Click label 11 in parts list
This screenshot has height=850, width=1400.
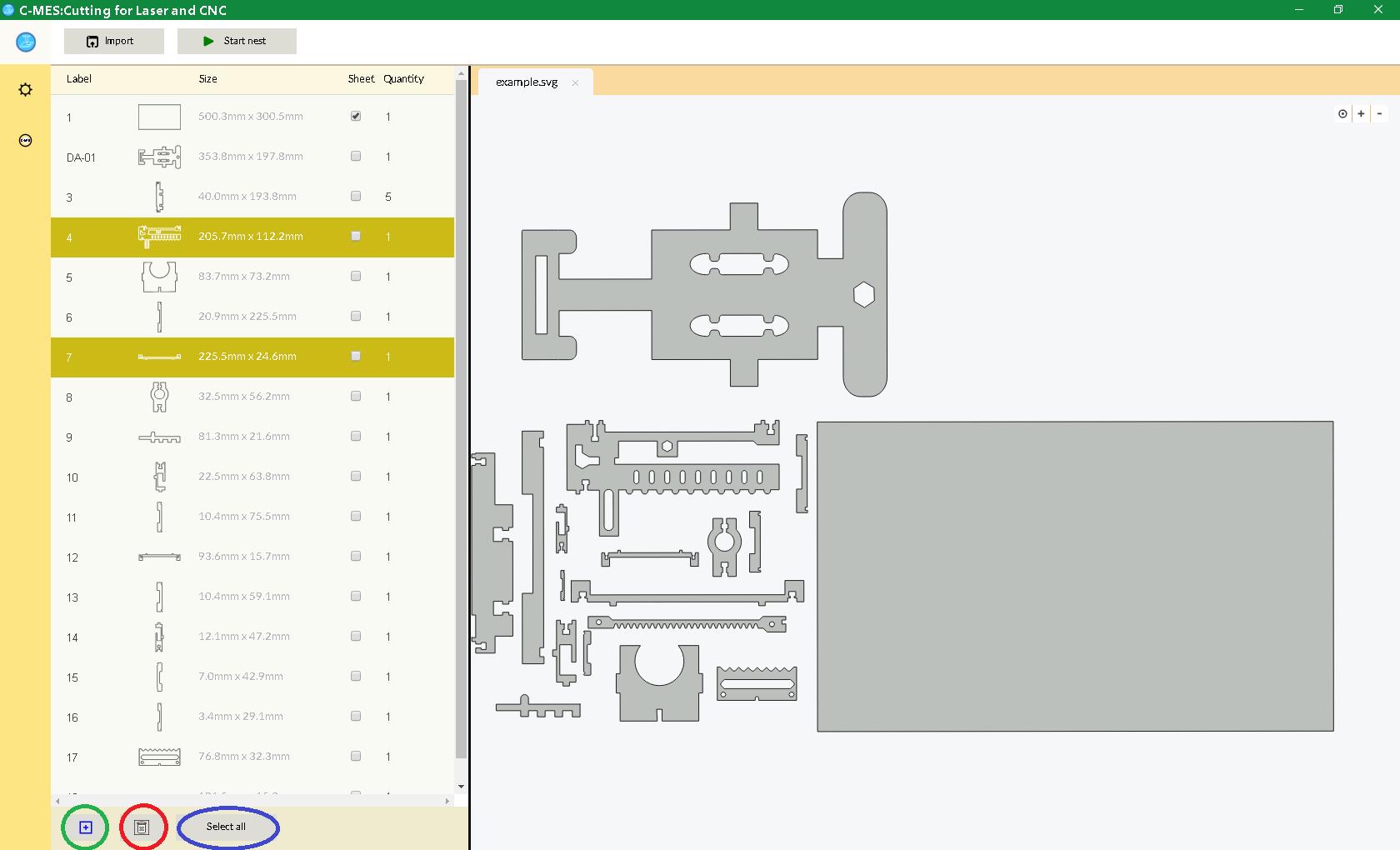[72, 517]
